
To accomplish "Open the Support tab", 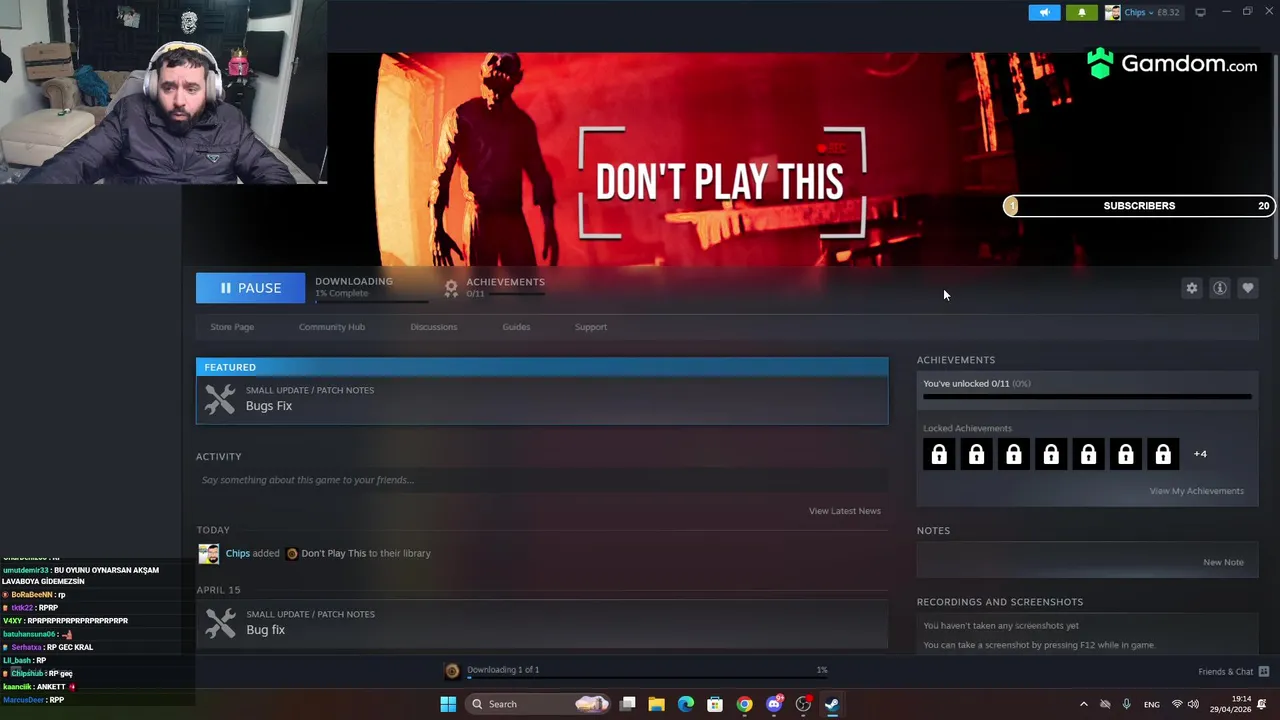I will point(590,327).
